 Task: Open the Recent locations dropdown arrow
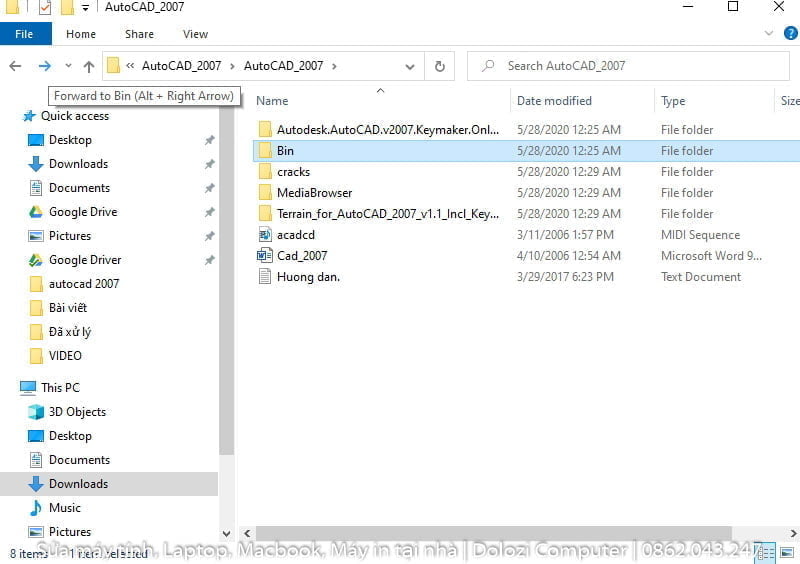(68, 66)
